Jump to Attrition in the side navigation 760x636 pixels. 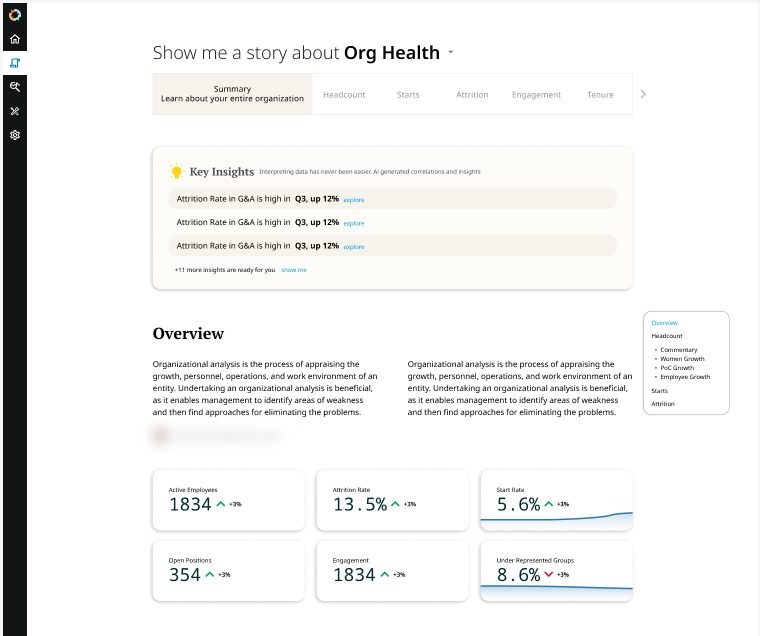click(663, 404)
